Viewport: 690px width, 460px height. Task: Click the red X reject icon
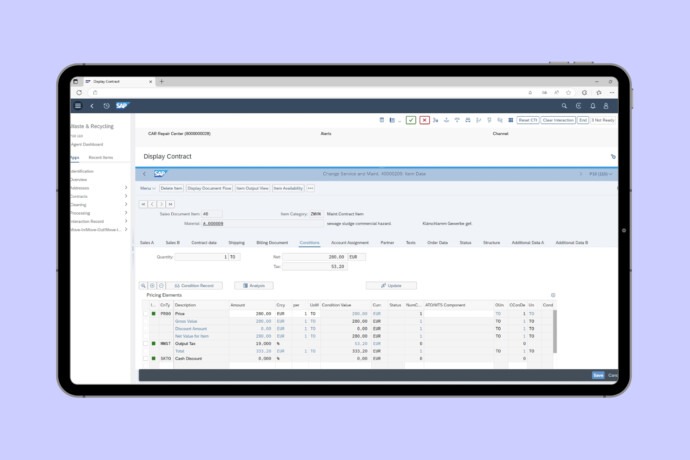[425, 120]
